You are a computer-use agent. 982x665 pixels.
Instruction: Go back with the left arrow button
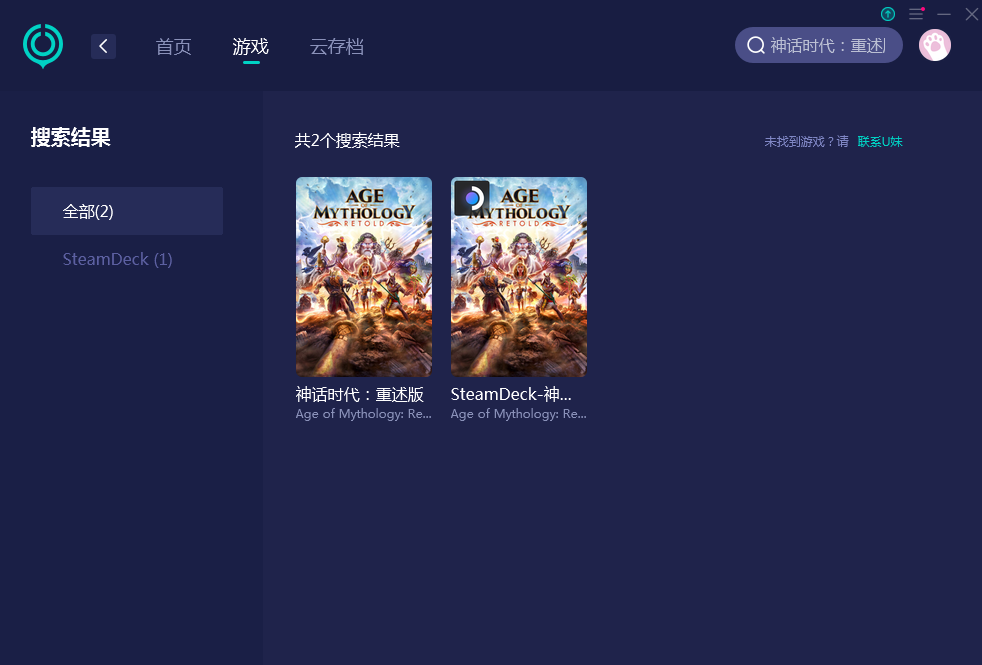tap(103, 46)
